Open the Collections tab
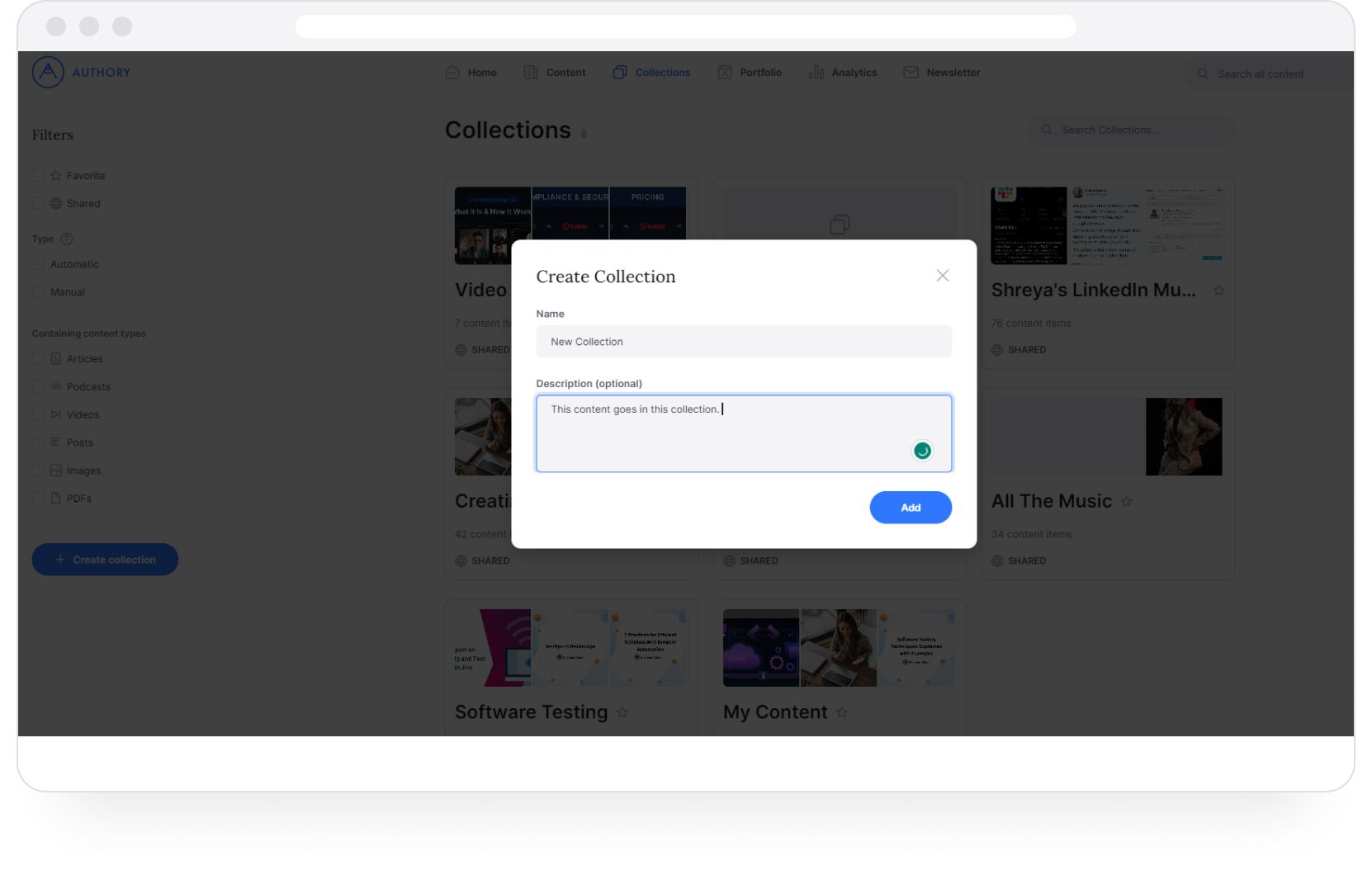 click(651, 73)
